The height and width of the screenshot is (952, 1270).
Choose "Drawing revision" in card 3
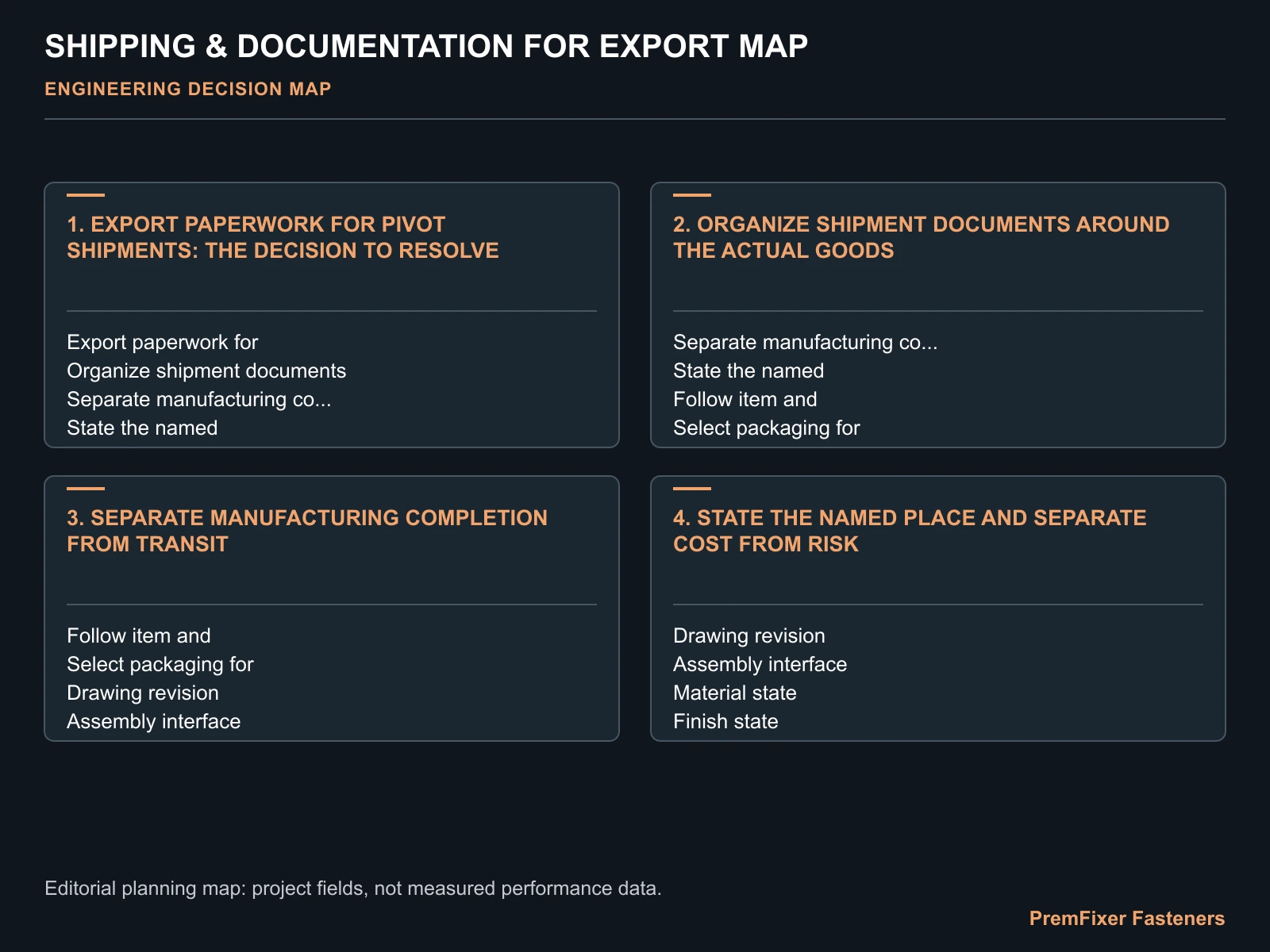[143, 693]
